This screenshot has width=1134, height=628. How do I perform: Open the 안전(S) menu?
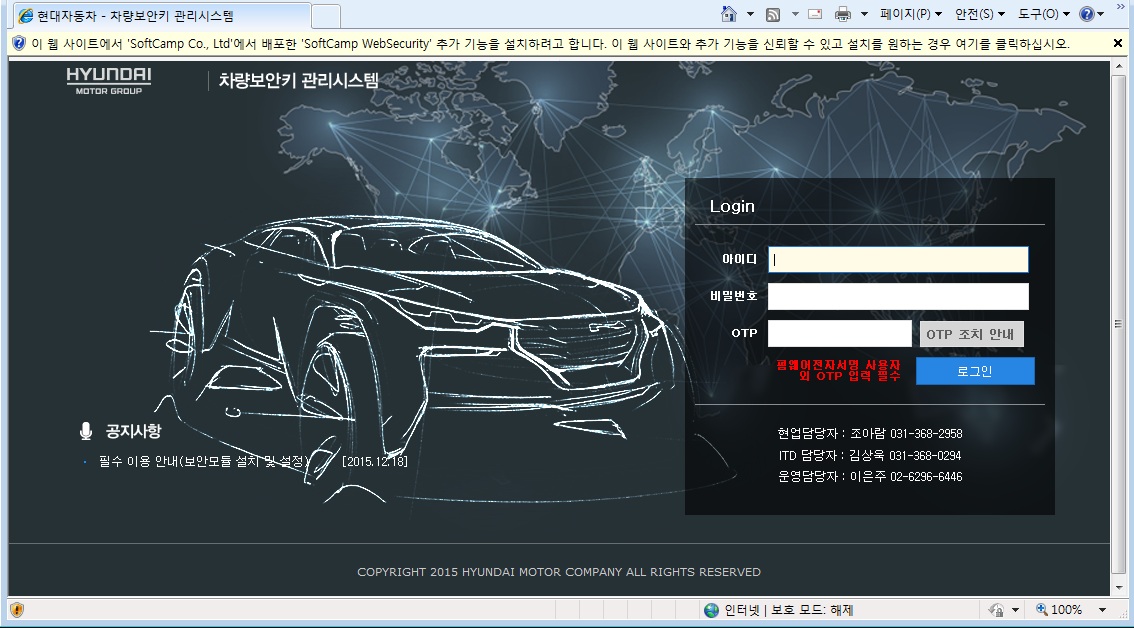(x=980, y=14)
